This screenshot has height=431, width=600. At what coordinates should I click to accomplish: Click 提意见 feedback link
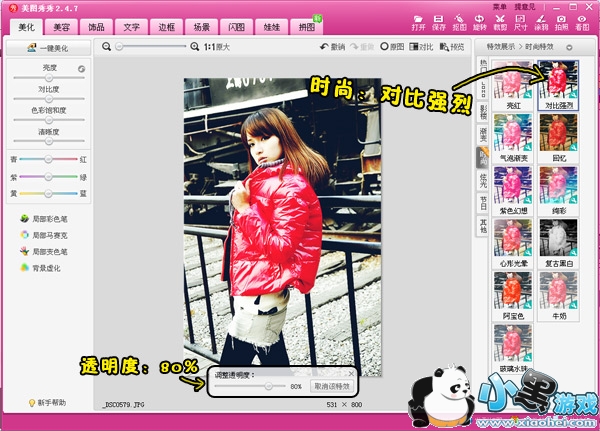(525, 7)
